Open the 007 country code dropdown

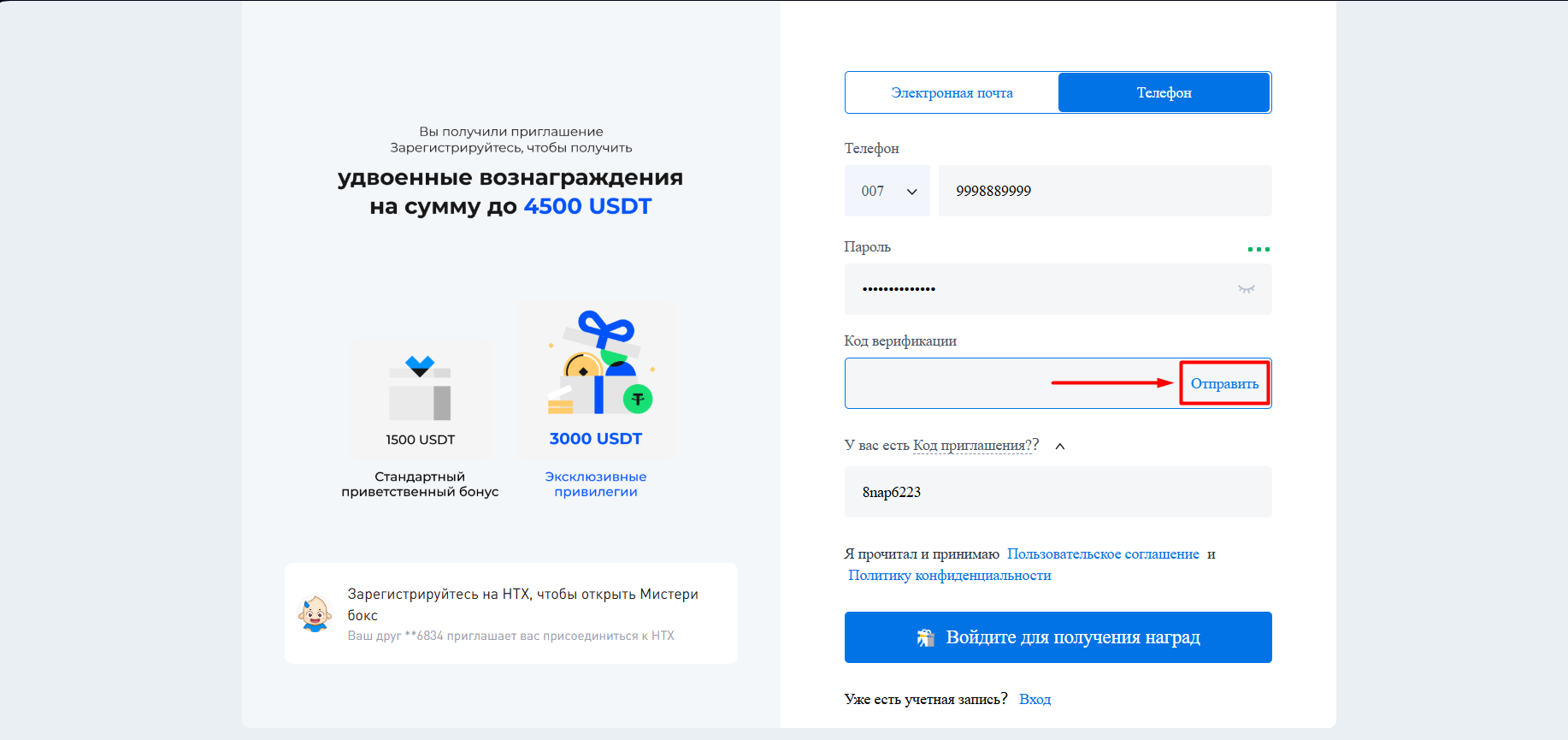pos(887,191)
